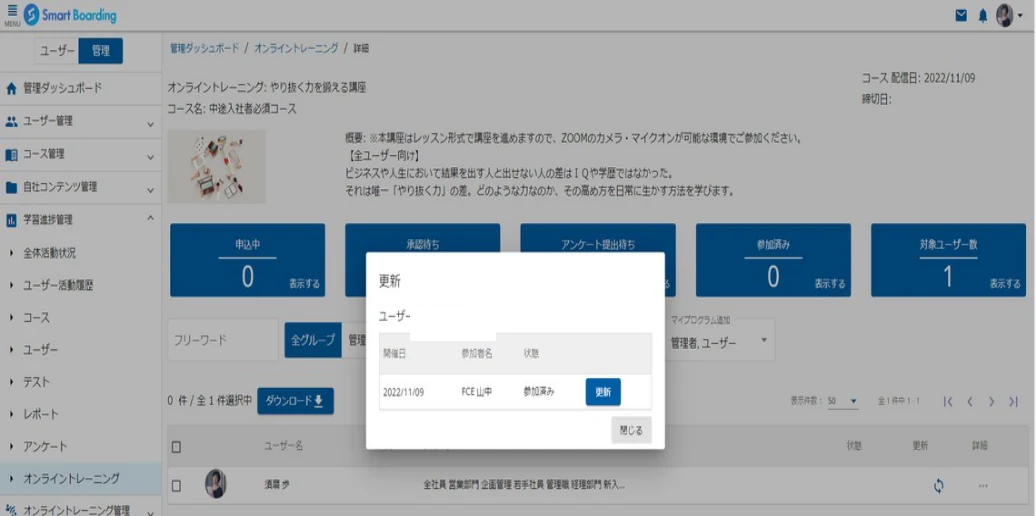The image size is (1036, 516).
Task: Click the ダウンロード button
Action: [x=295, y=401]
